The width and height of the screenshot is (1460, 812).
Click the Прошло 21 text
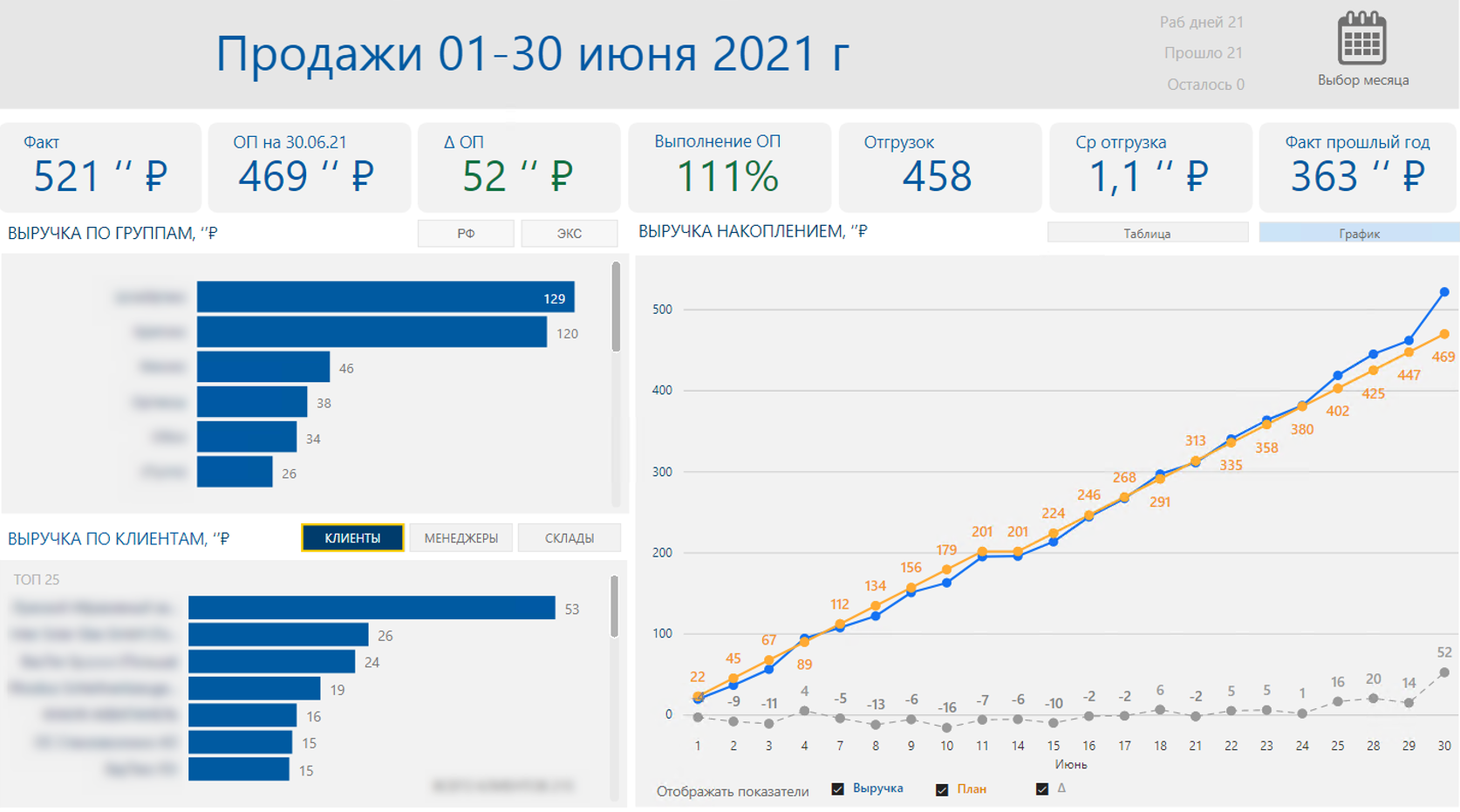(1203, 52)
